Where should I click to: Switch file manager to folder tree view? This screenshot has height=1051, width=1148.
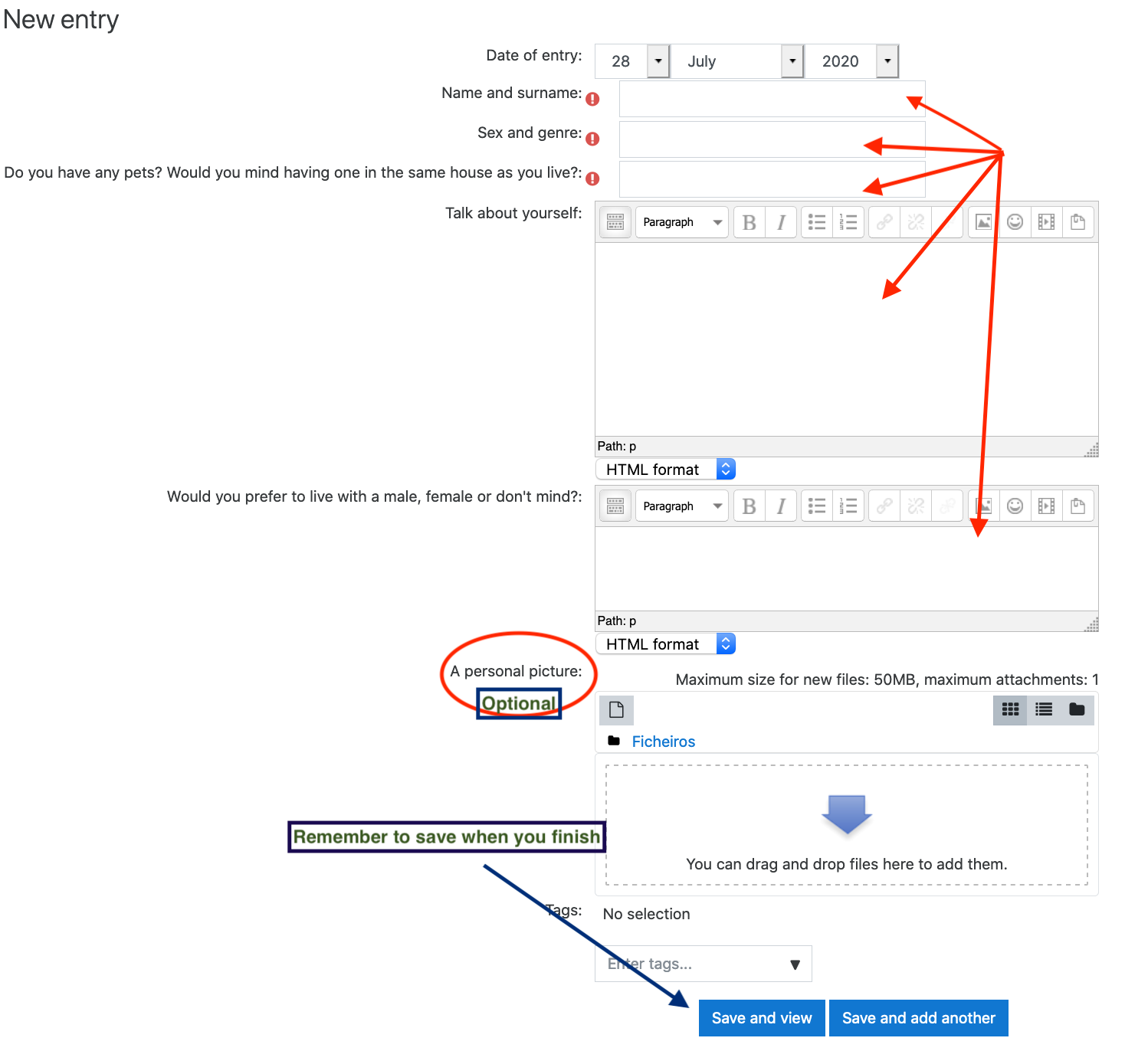1077,709
